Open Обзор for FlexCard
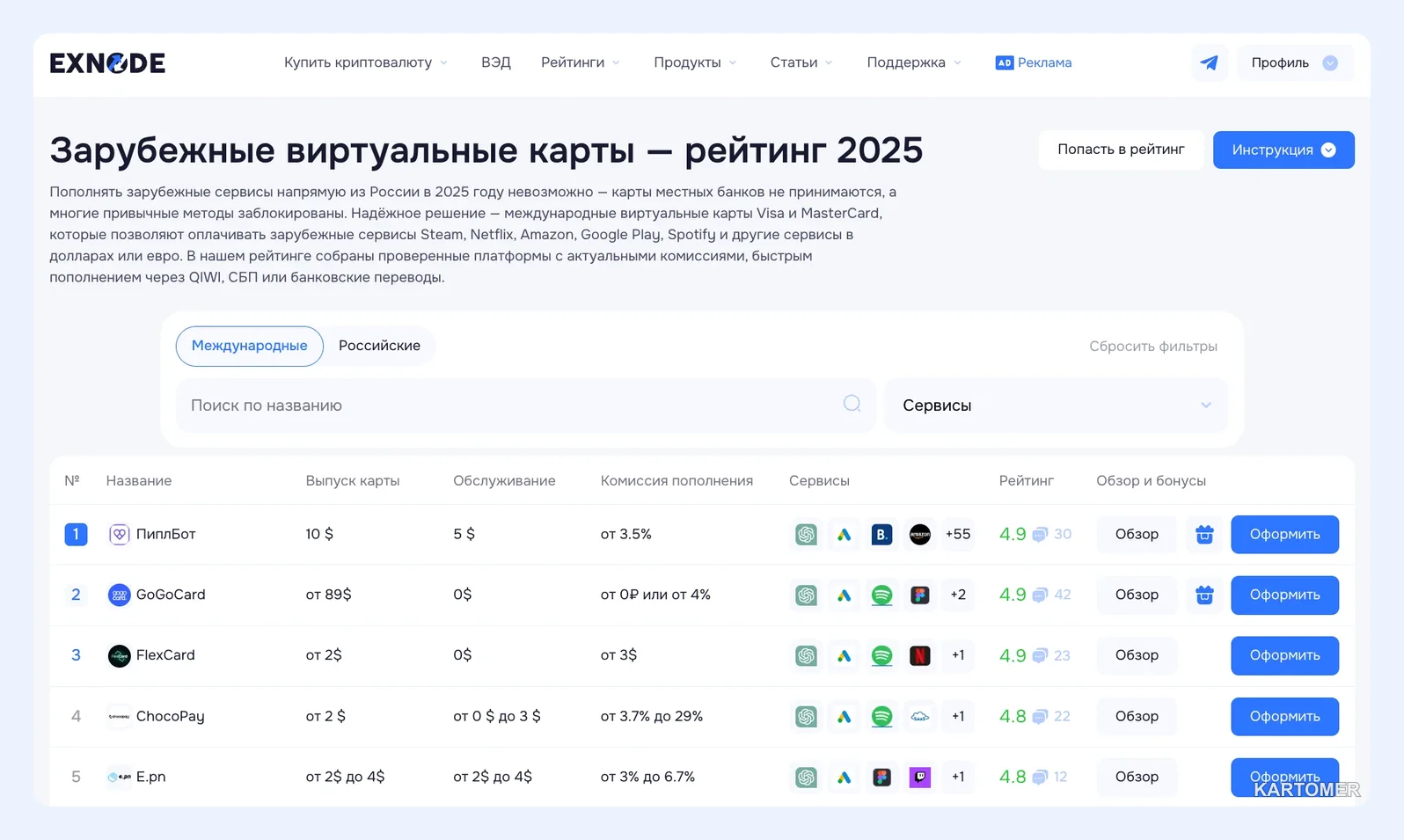This screenshot has width=1404, height=840. click(x=1137, y=655)
